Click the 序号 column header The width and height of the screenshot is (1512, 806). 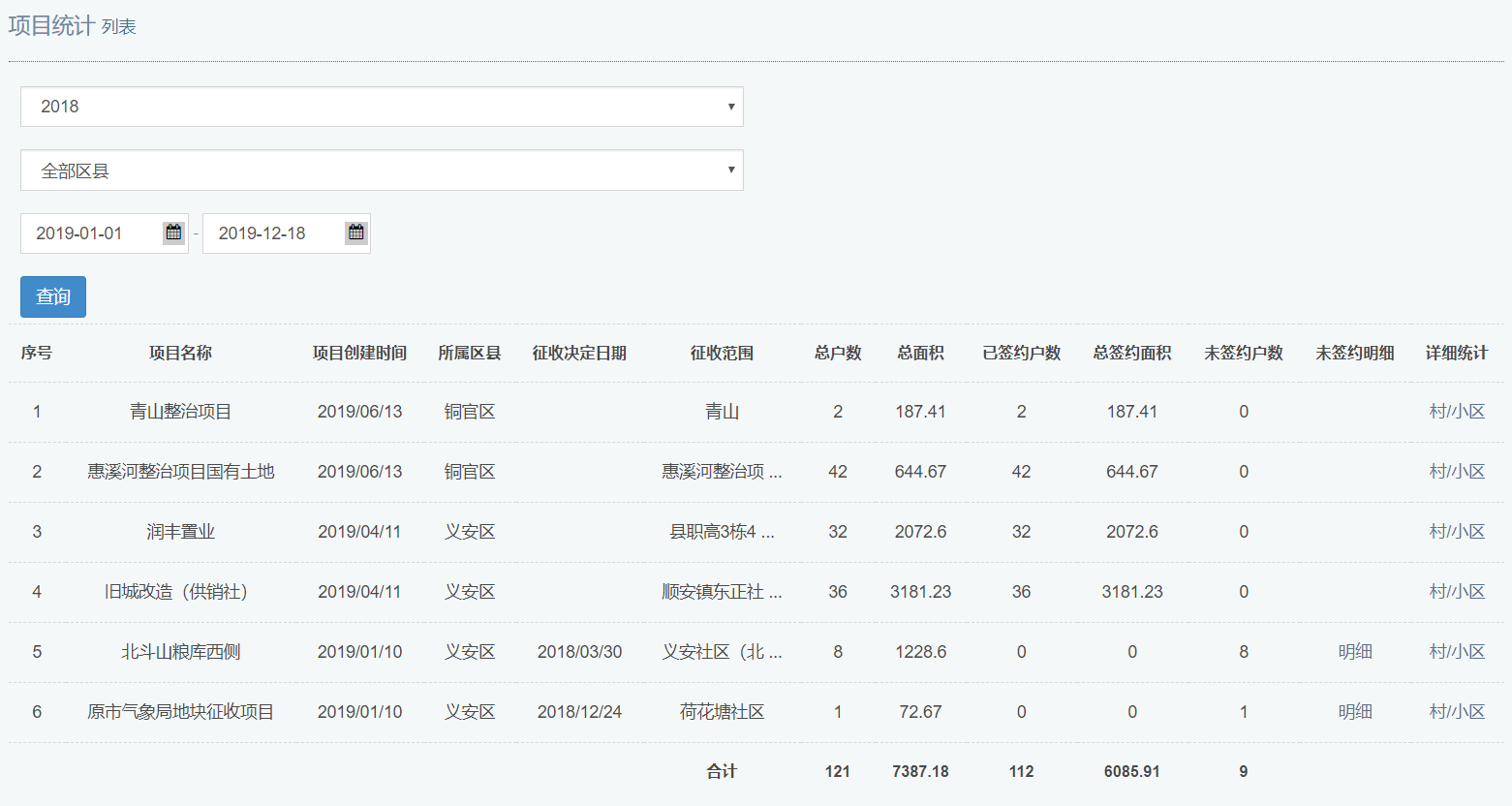(x=37, y=353)
